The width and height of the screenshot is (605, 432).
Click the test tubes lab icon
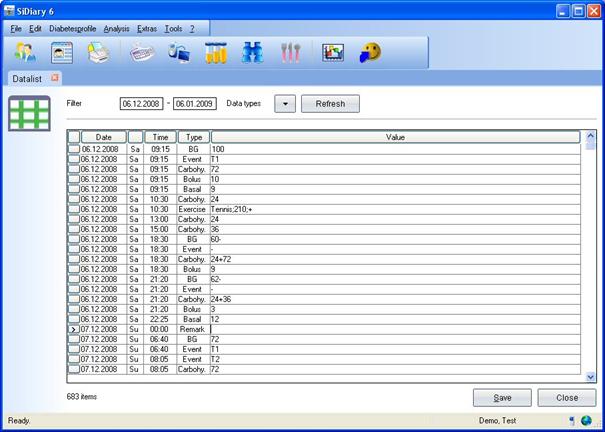pyautogui.click(x=216, y=52)
